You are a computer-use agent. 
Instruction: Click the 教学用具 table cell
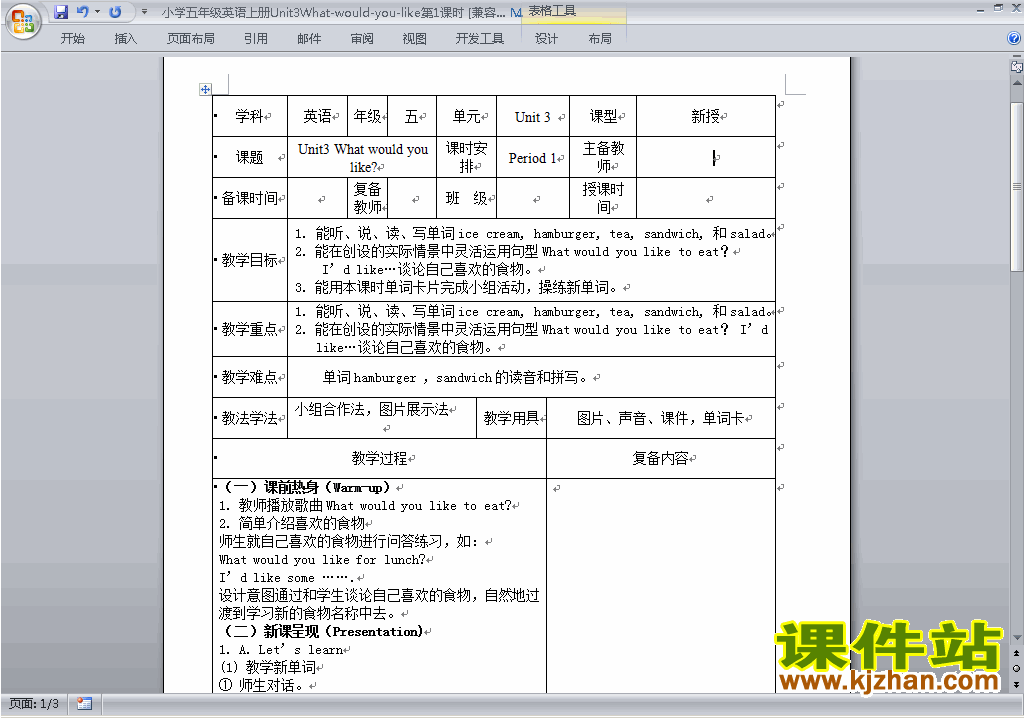coord(512,418)
